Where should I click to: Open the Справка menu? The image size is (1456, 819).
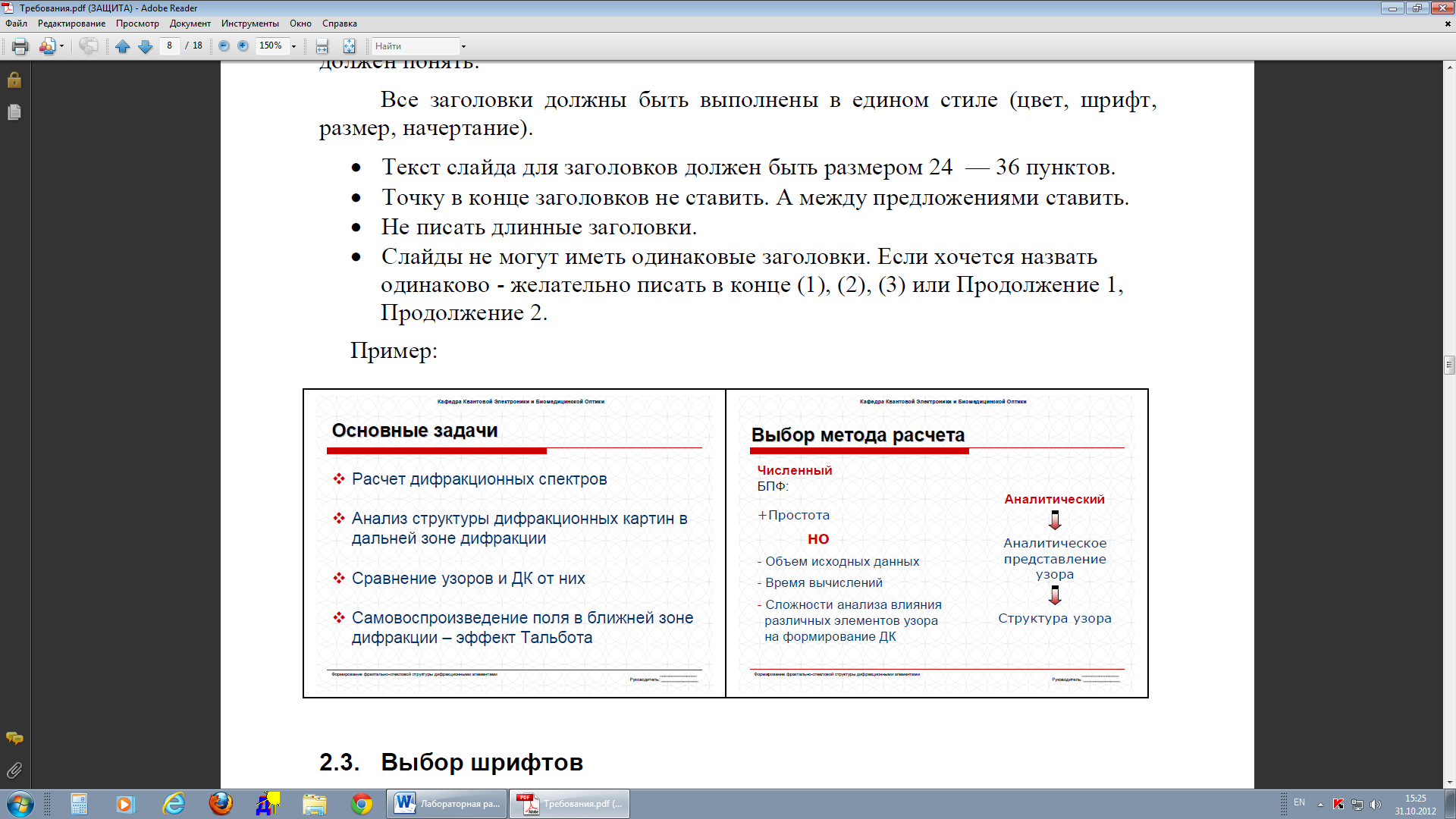coord(340,24)
